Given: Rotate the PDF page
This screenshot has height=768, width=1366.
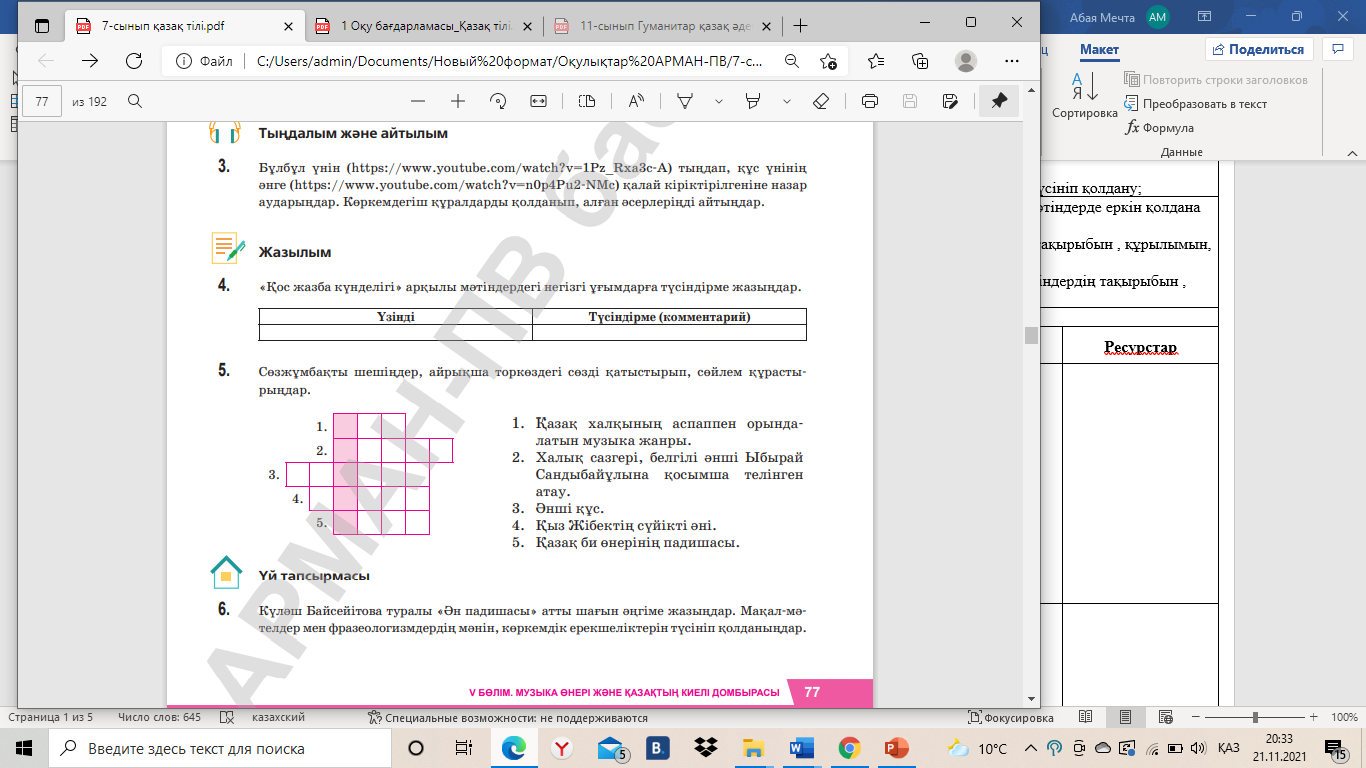Looking at the screenshot, I should (498, 101).
